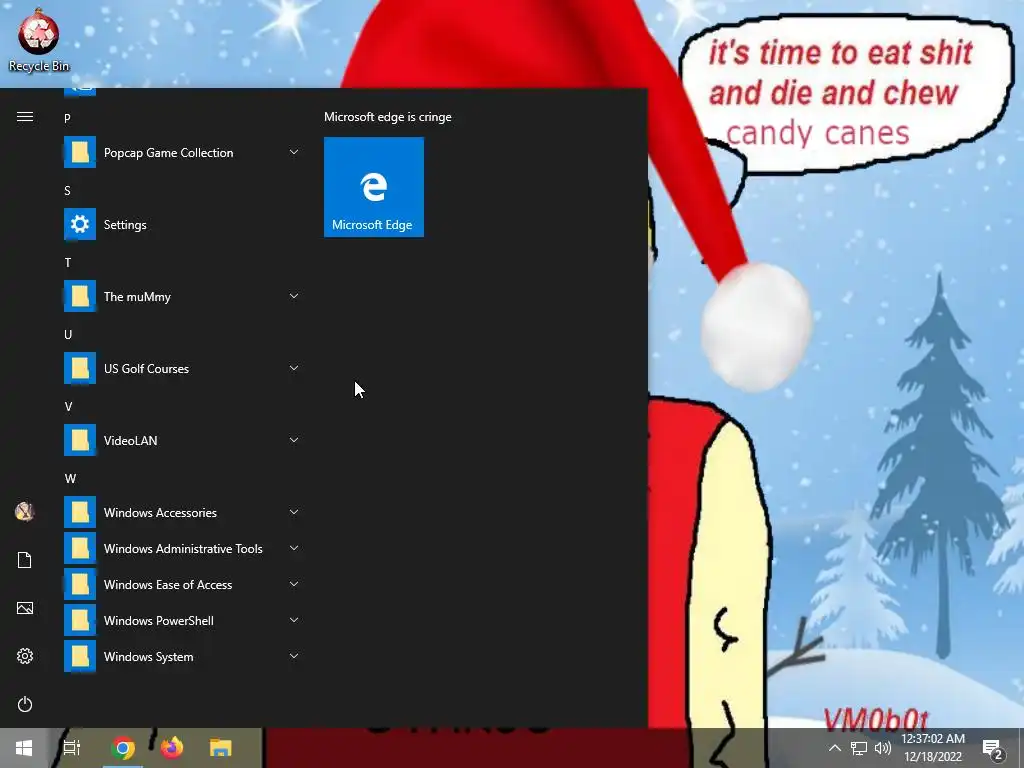Expand Windows Accessories chevron

[294, 512]
